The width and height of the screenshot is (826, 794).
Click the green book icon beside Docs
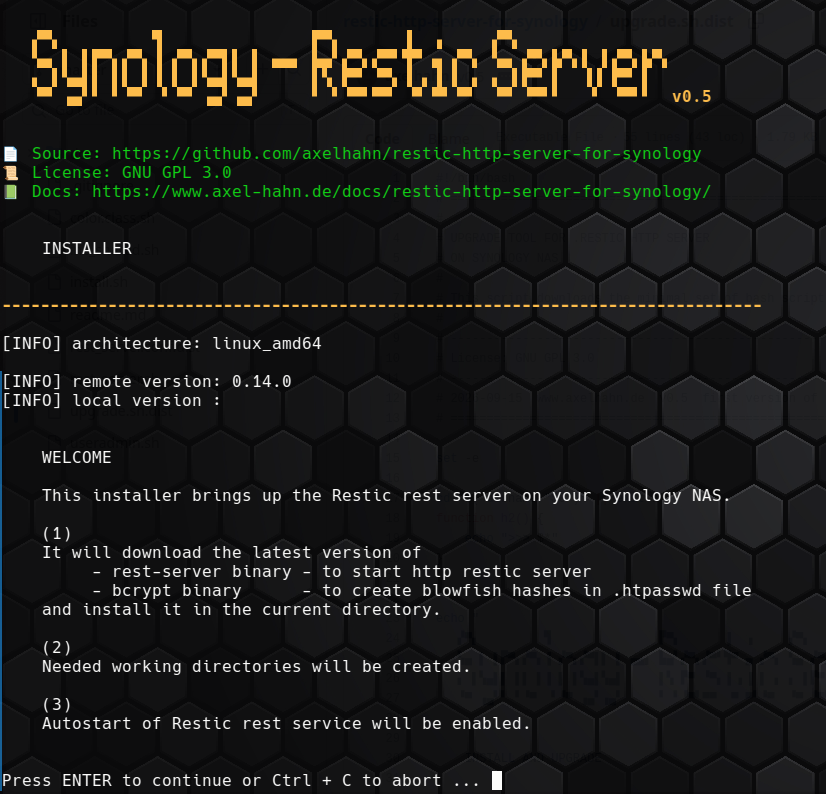click(11, 192)
